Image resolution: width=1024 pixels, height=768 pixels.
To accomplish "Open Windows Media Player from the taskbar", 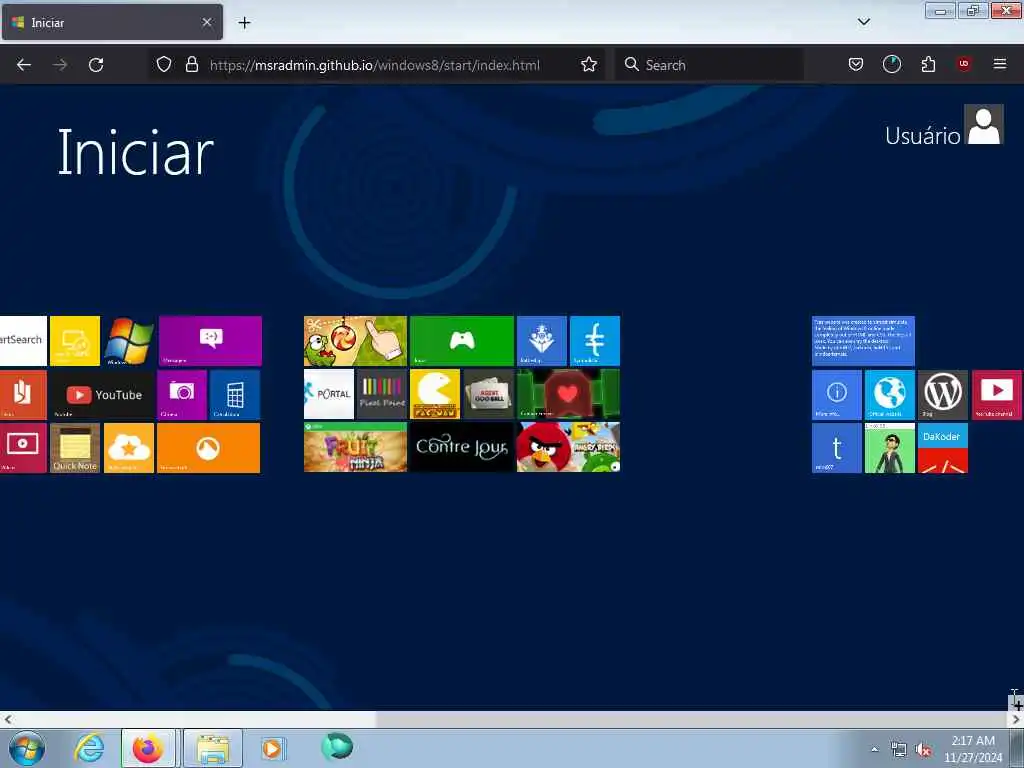I will coord(272,748).
